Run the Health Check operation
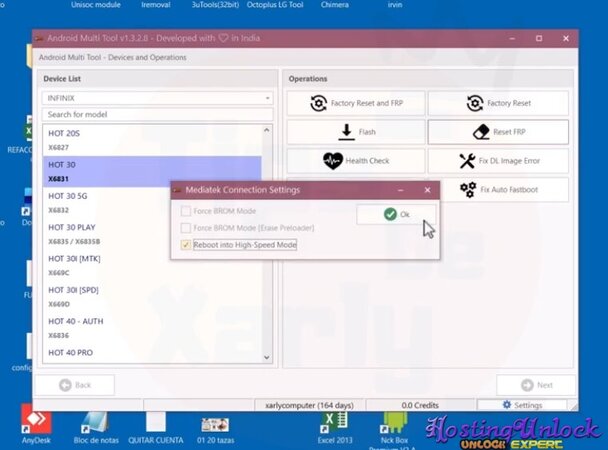The width and height of the screenshot is (608, 450). pos(355,161)
